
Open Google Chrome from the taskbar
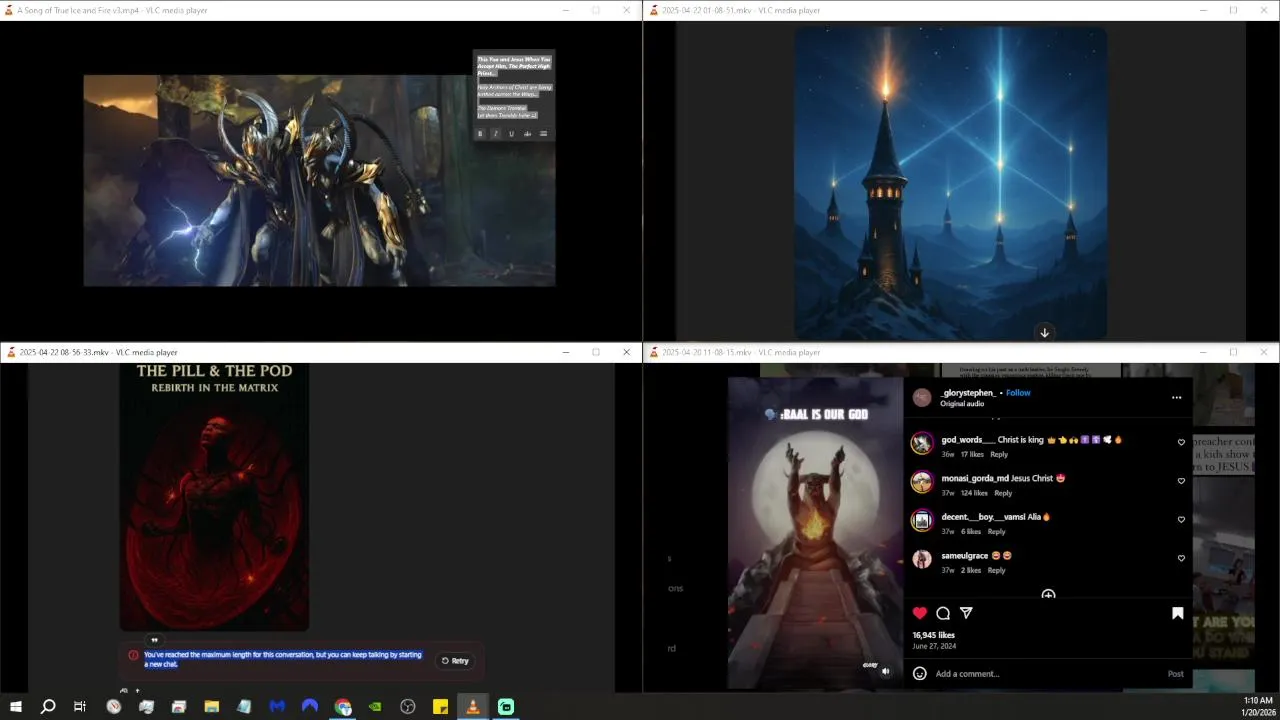343,707
